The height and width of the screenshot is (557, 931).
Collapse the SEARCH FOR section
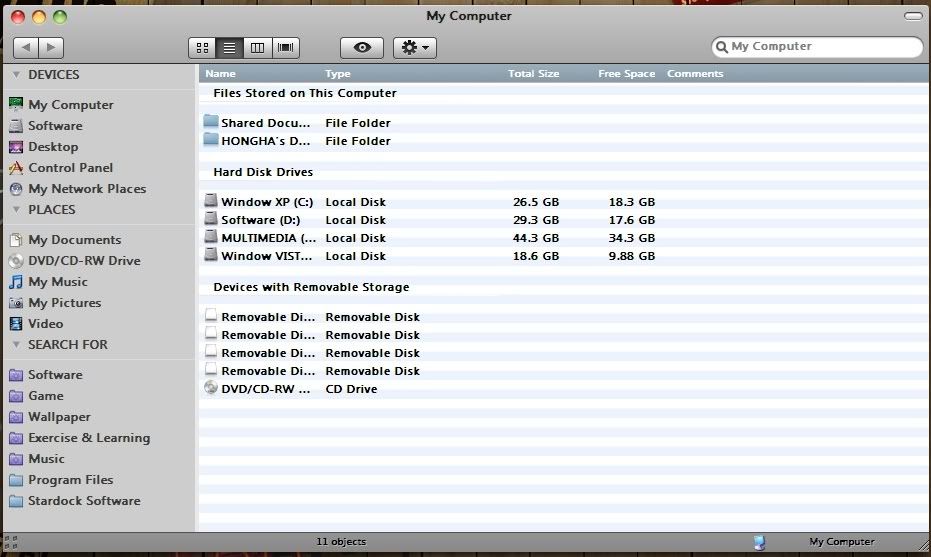[x=17, y=344]
